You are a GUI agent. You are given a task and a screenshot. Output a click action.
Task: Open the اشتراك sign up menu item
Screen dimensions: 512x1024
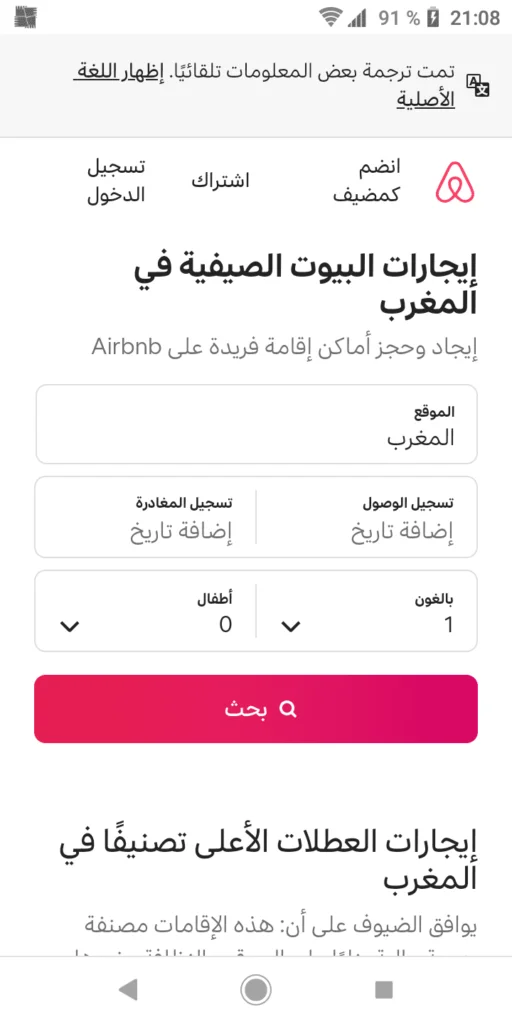220,181
